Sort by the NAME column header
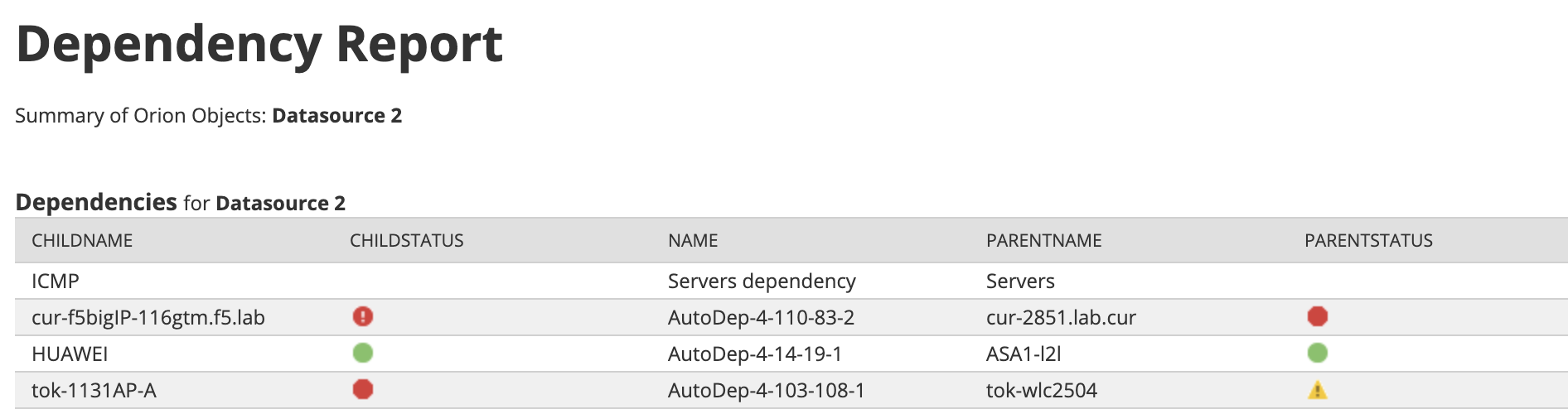Viewport: 1568px width, 409px height. tap(693, 241)
